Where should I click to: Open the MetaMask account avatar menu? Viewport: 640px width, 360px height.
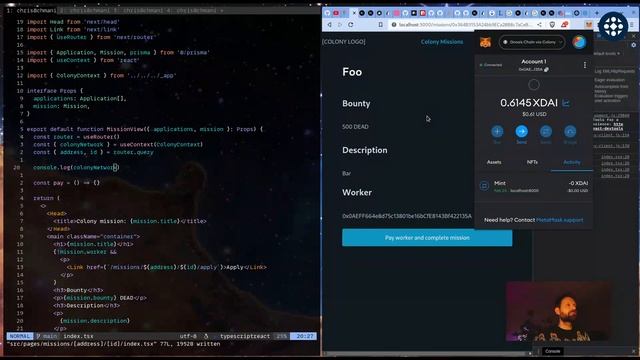[579, 42]
